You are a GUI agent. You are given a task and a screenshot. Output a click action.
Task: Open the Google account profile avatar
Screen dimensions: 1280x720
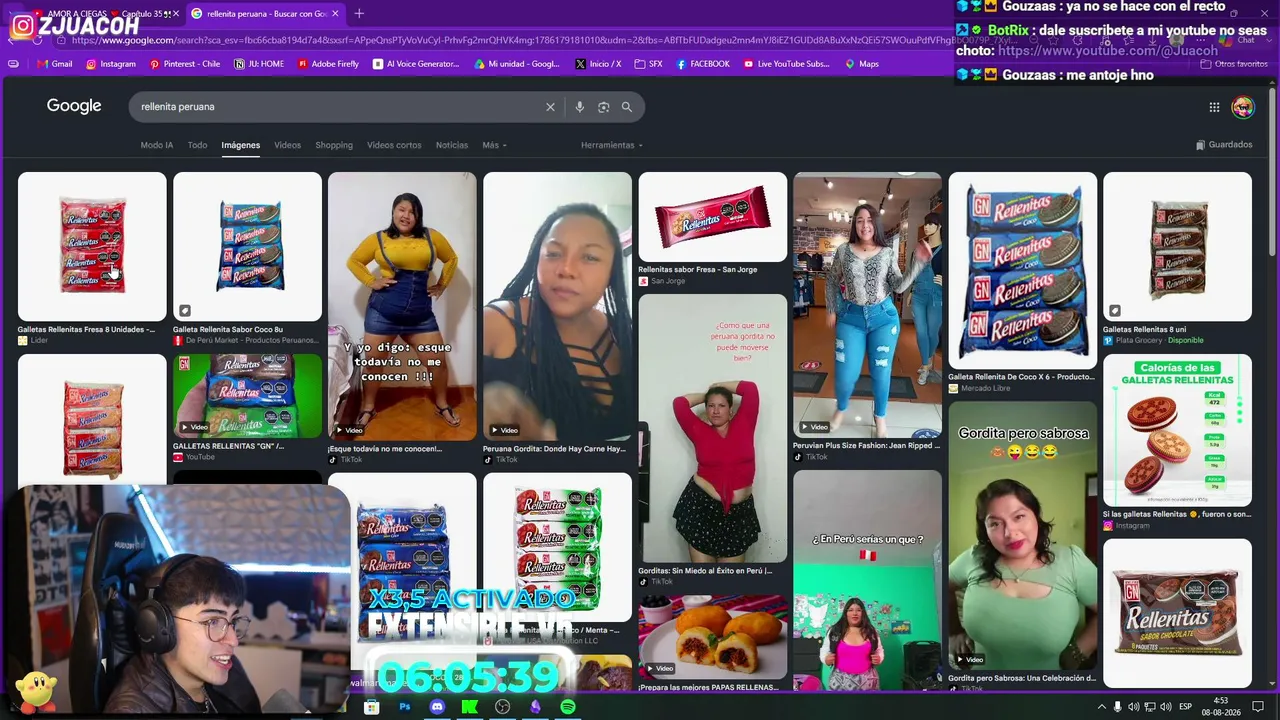[x=1243, y=107]
